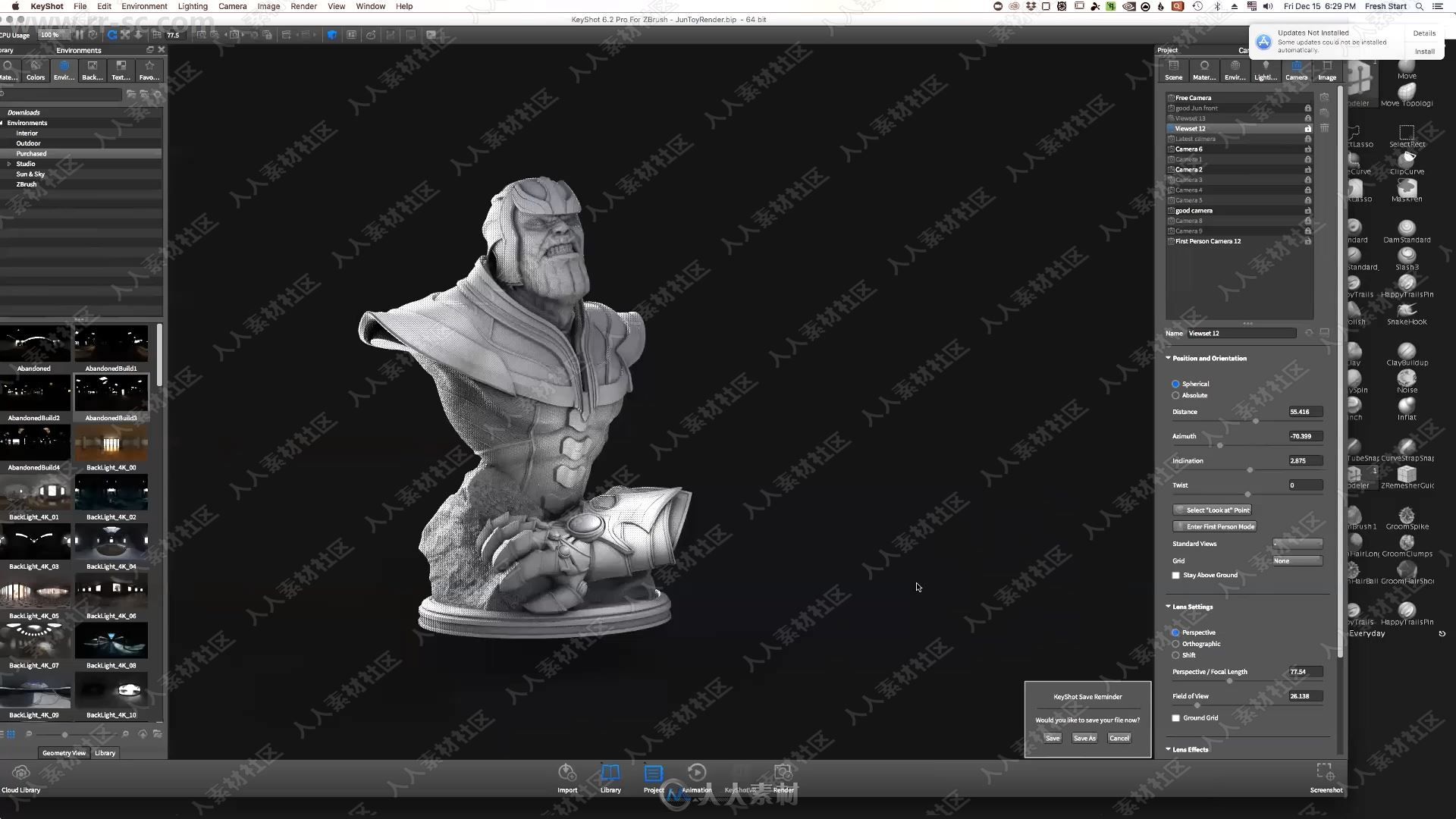Image resolution: width=1456 pixels, height=819 pixels.
Task: Open the Textures library tab icon
Action: click(121, 71)
